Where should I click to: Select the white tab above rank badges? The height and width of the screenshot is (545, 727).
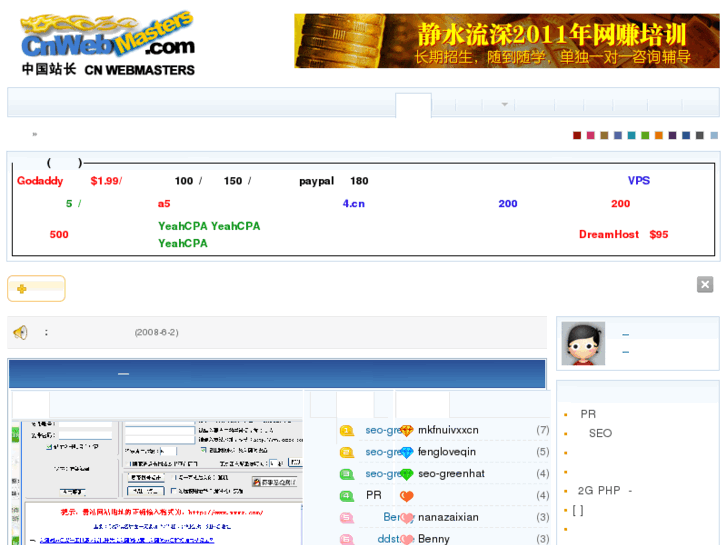(x=355, y=405)
